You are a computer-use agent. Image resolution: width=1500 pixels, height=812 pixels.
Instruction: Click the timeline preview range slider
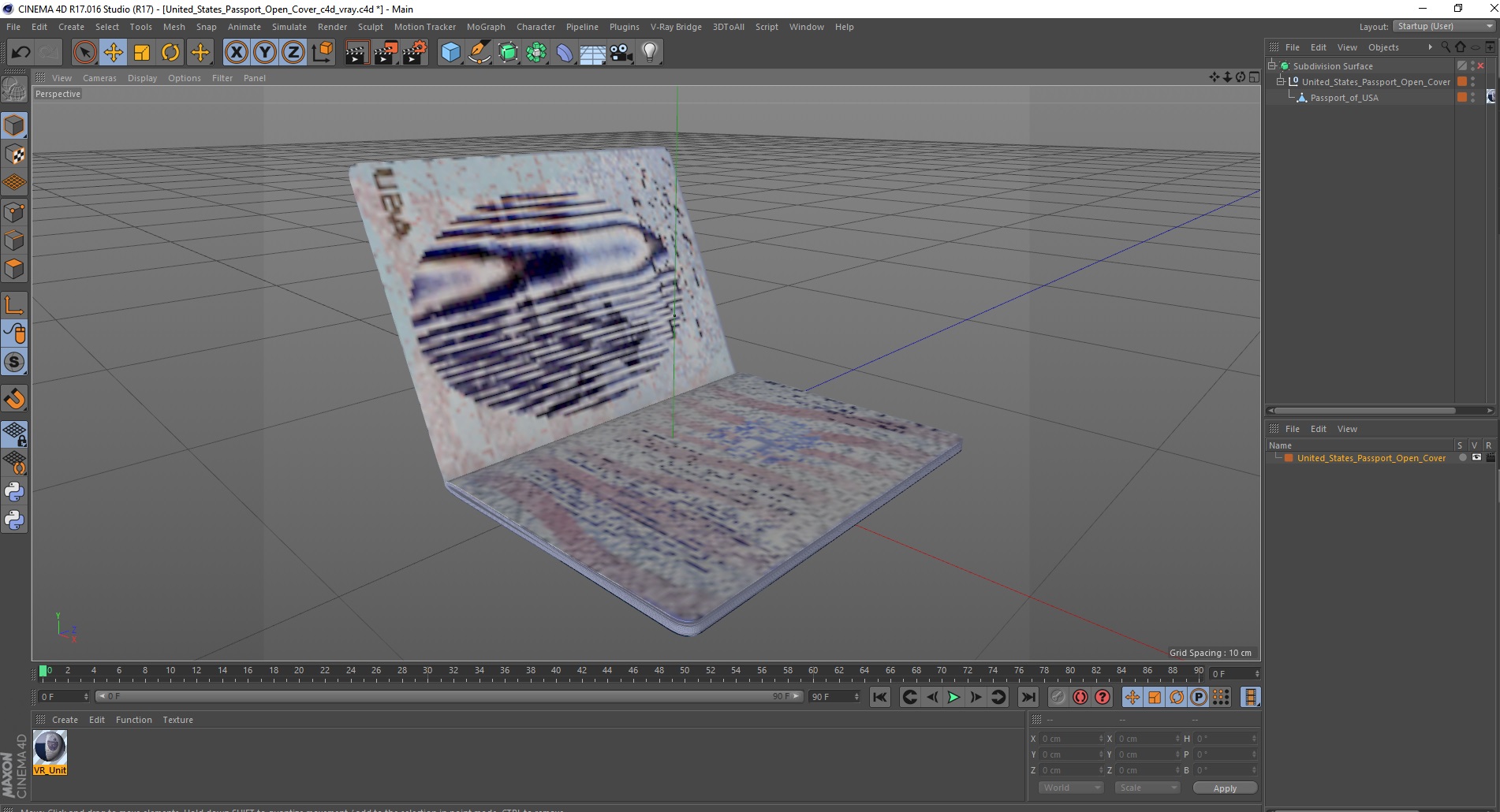449,696
